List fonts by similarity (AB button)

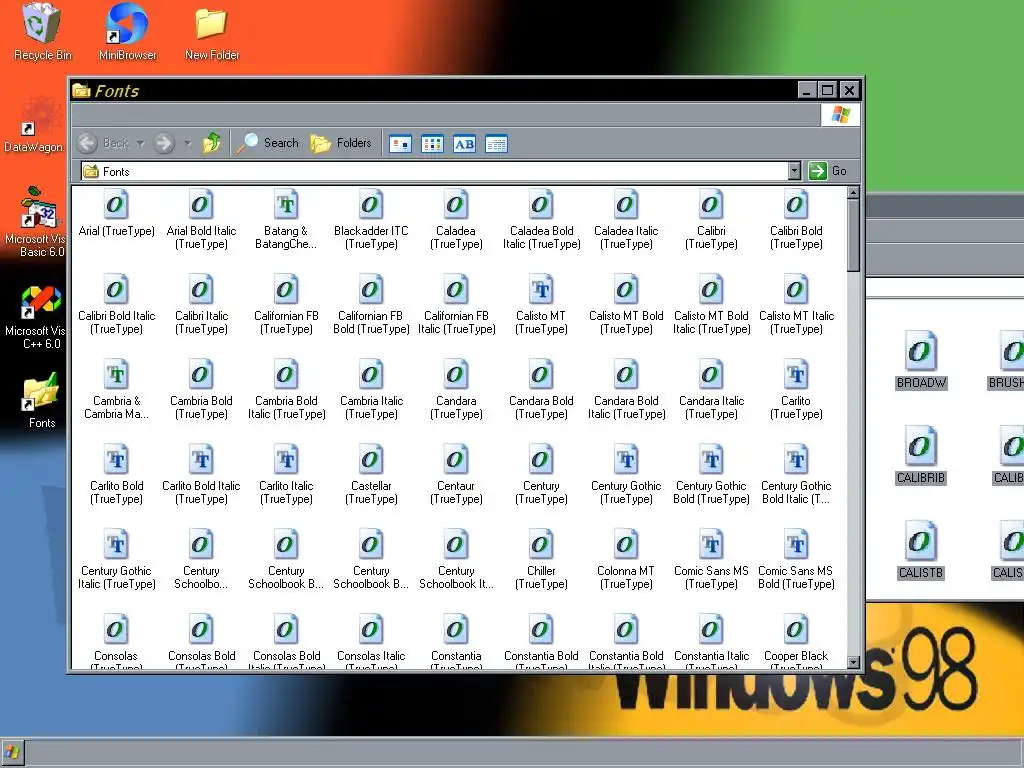[x=464, y=144]
